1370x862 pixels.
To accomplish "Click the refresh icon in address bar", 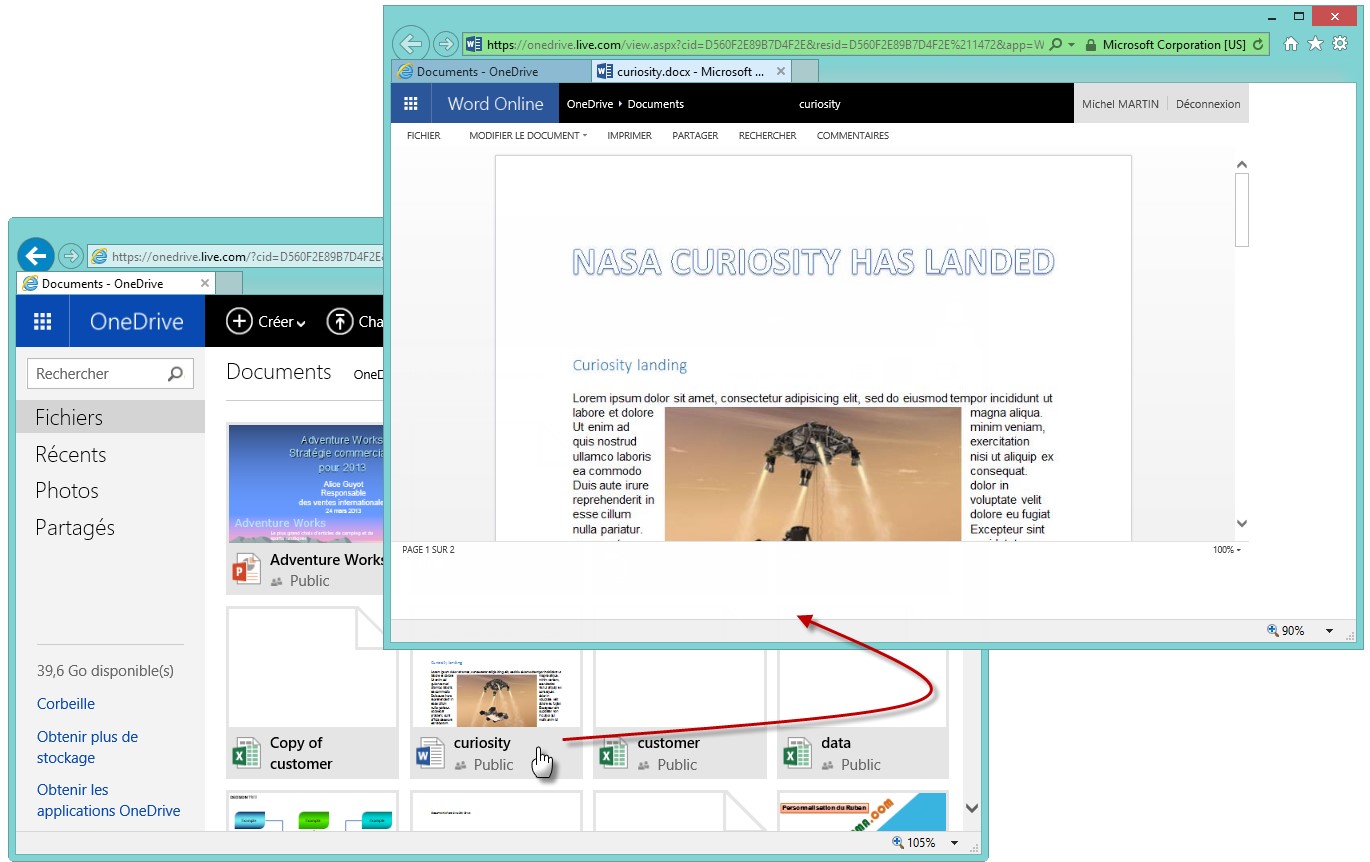I will click(1258, 45).
